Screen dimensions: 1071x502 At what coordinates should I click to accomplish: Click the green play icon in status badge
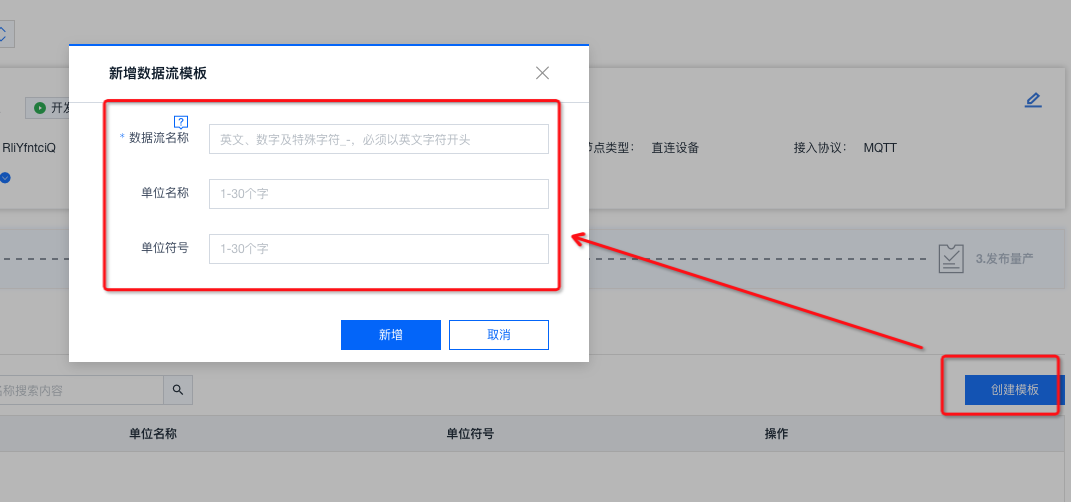point(40,108)
